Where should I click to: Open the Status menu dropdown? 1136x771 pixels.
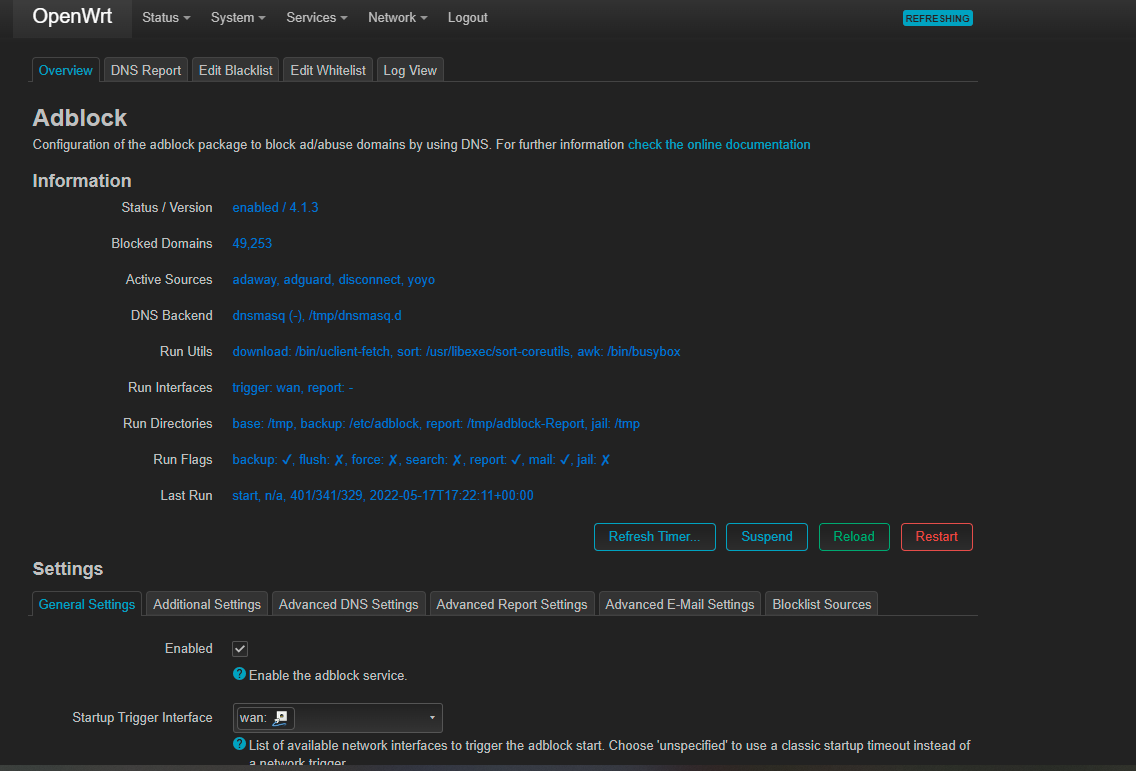pyautogui.click(x=166, y=18)
